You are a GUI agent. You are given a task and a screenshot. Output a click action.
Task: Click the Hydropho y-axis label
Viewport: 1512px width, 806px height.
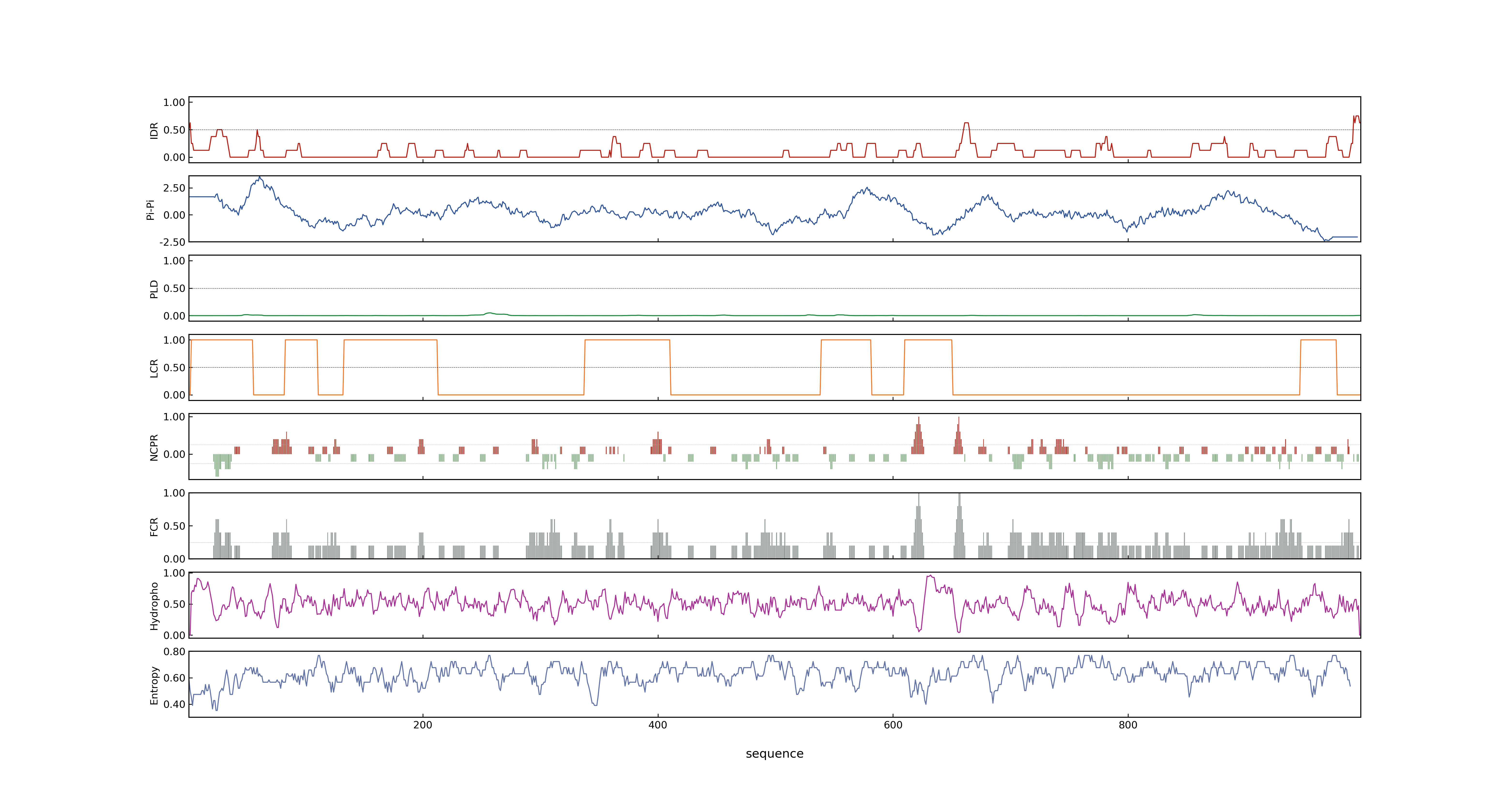tap(154, 606)
